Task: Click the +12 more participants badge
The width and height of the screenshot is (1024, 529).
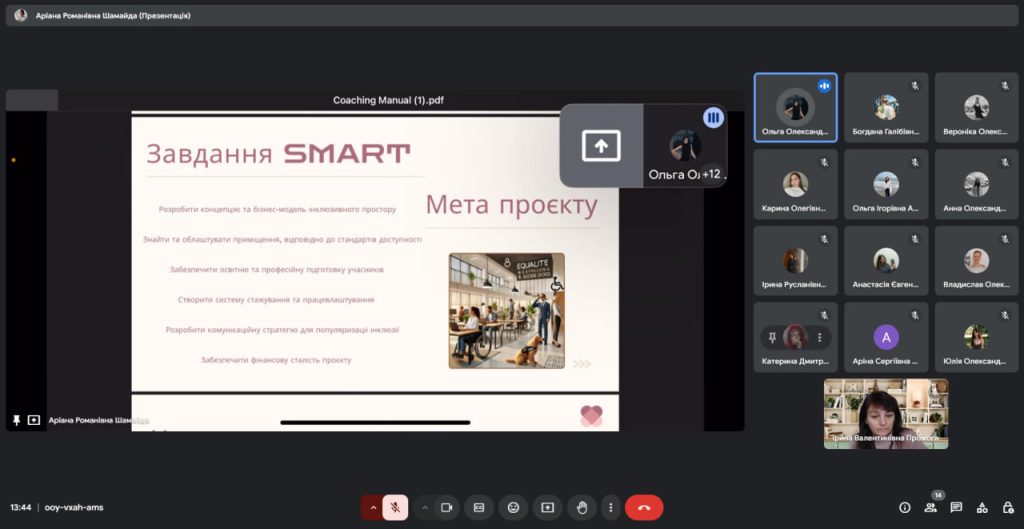Action: 712,174
